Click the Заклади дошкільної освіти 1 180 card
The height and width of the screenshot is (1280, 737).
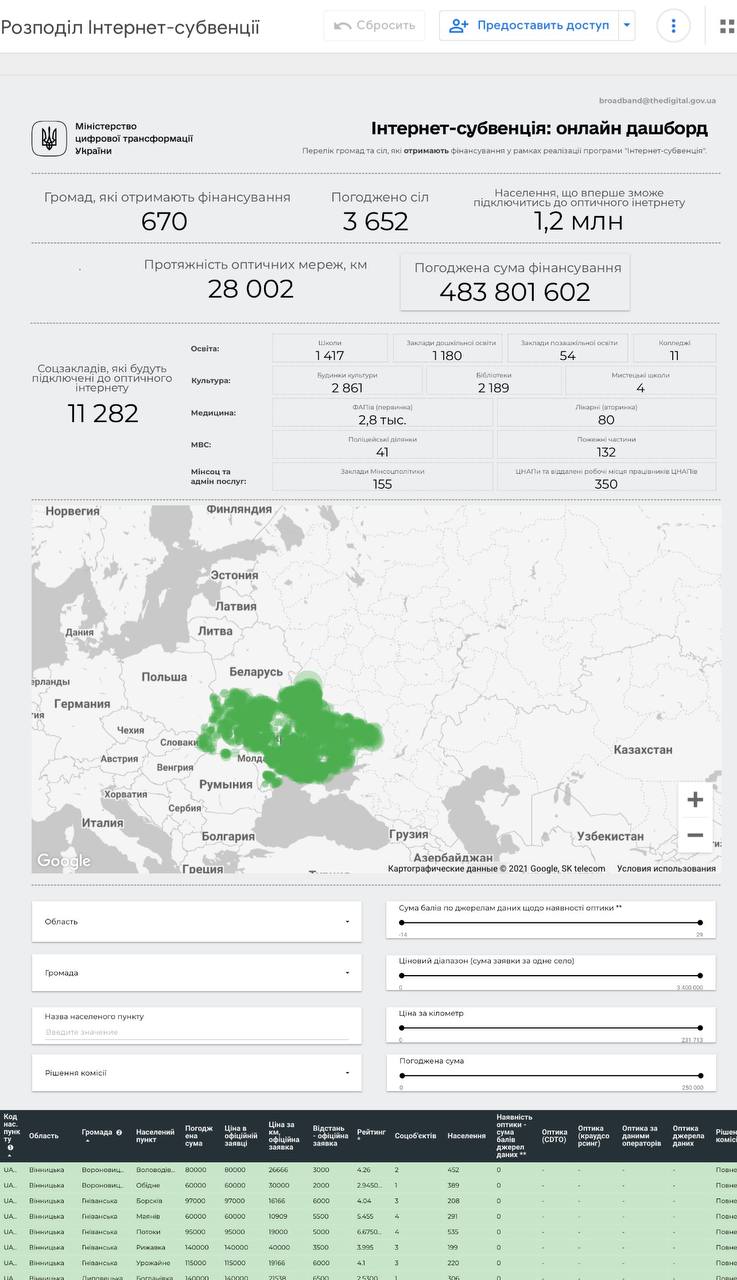pos(447,348)
